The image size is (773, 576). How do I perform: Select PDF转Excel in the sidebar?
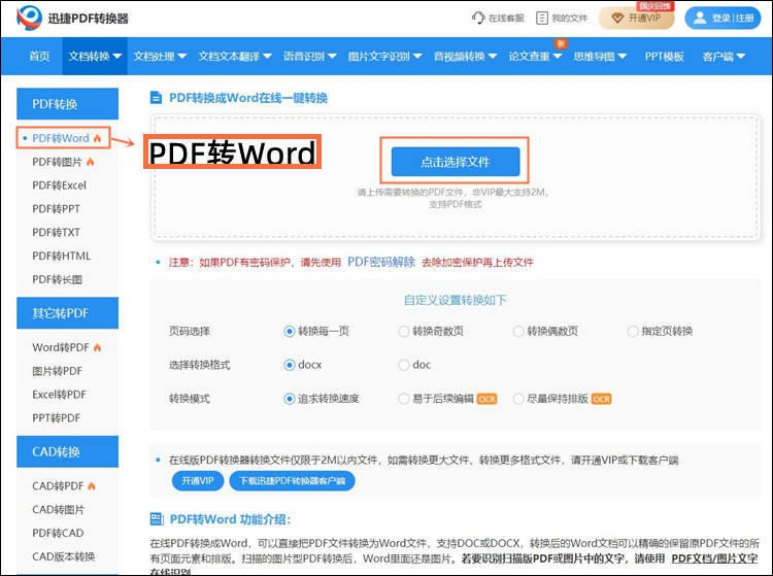click(x=59, y=185)
